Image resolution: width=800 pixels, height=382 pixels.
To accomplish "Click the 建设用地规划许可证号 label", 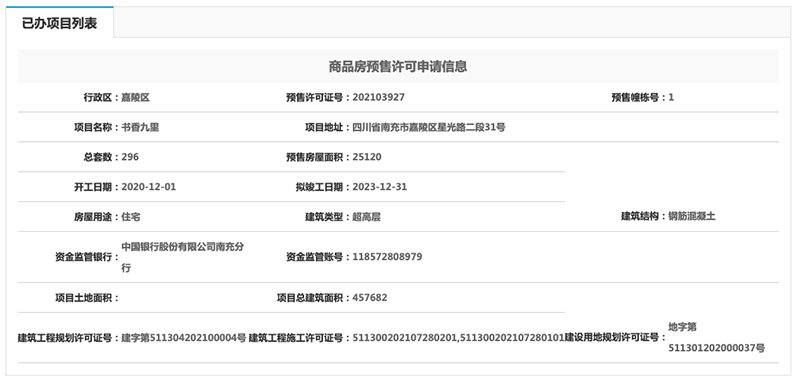I will click(612, 338).
